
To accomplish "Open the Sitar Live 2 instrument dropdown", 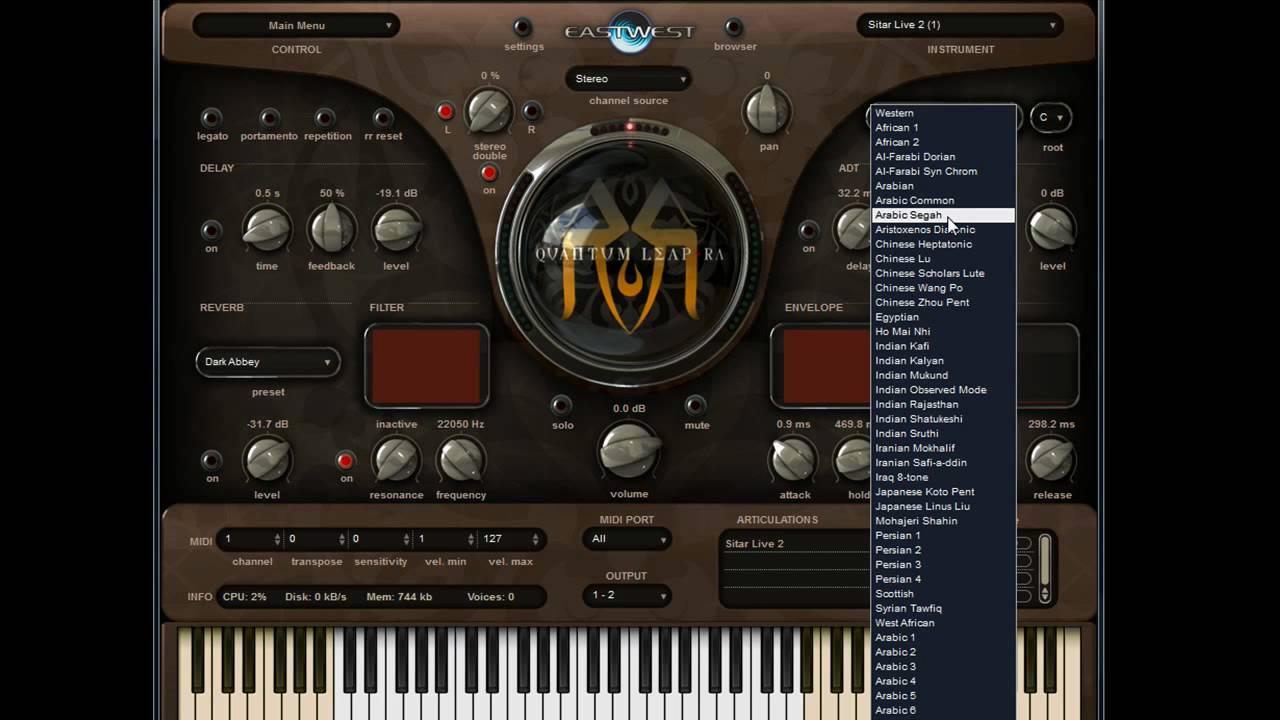I will point(960,25).
